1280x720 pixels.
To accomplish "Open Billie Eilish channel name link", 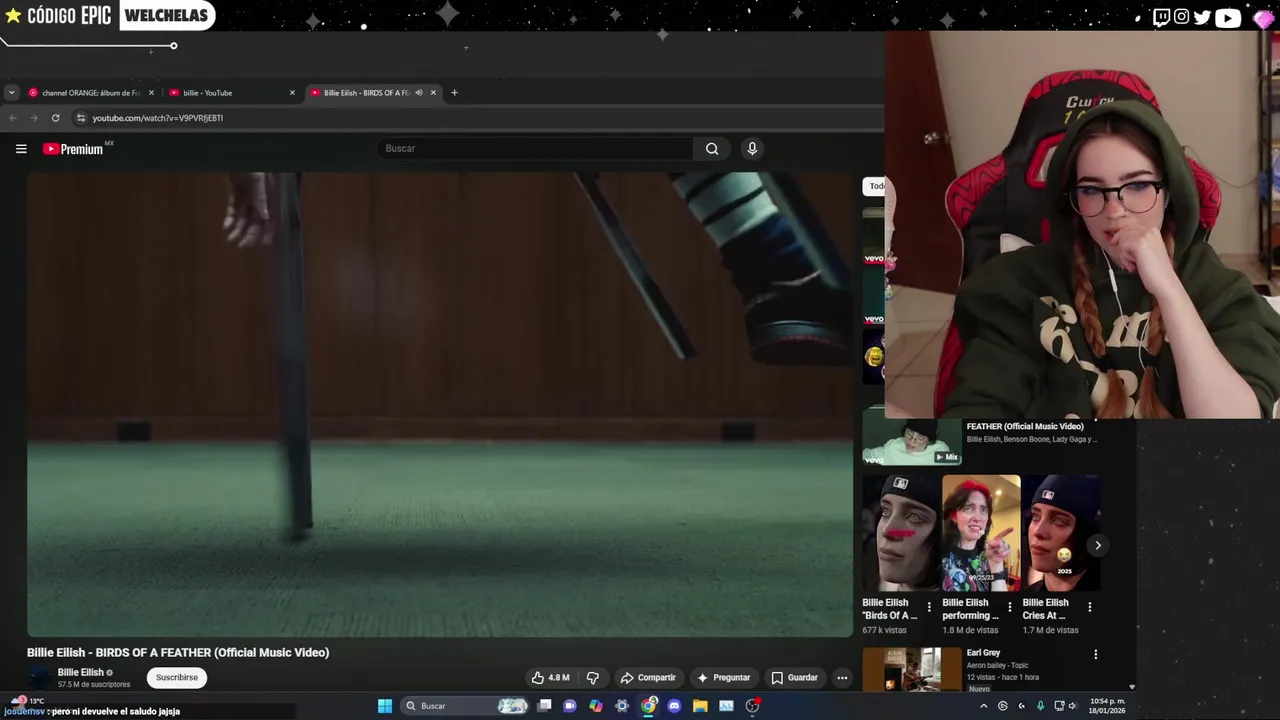I will 80,672.
